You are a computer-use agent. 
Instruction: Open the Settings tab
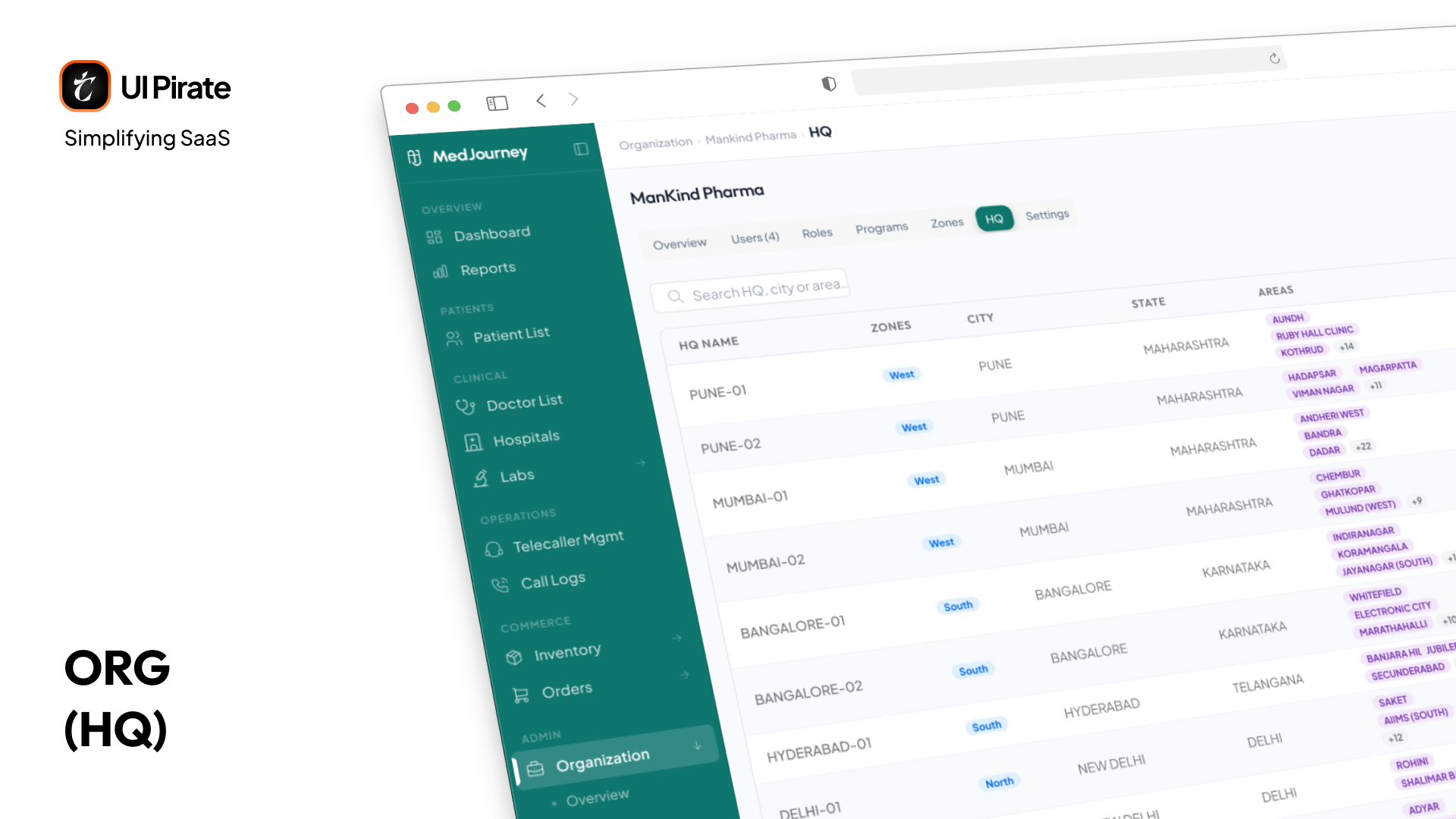(1047, 215)
